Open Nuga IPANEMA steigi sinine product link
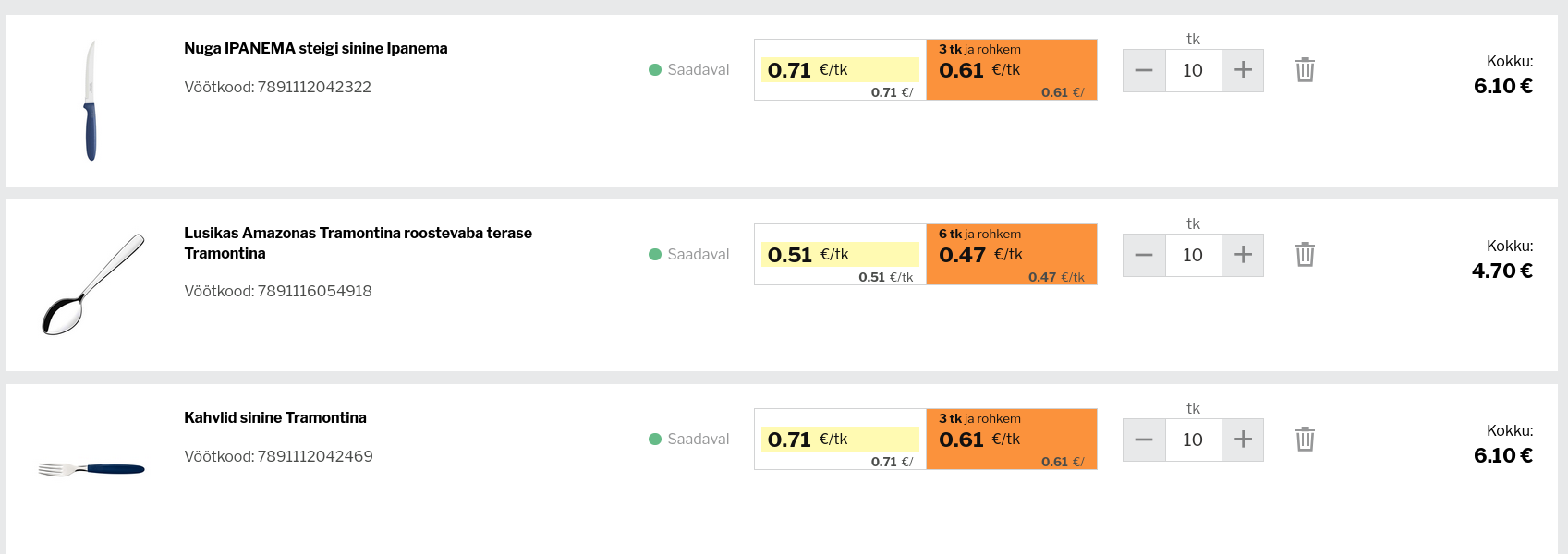Image resolution: width=1568 pixels, height=554 pixels. pyautogui.click(x=315, y=49)
